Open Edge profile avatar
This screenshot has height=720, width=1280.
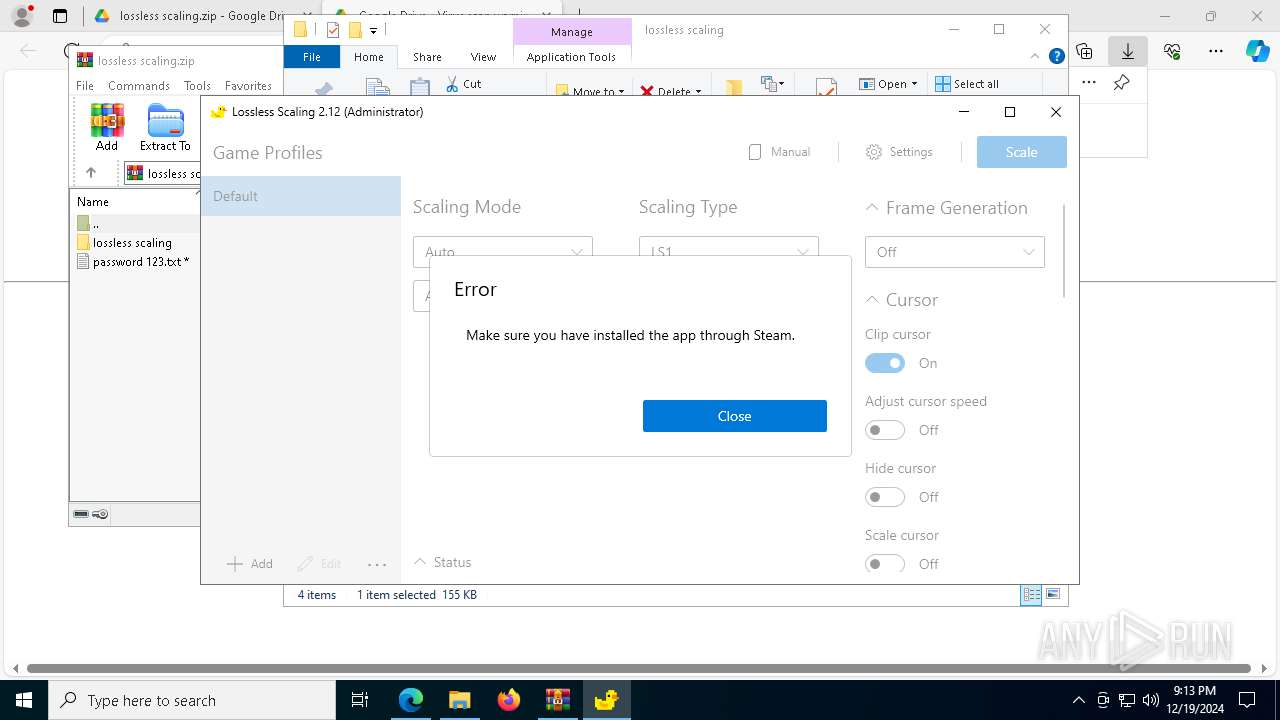coord(22,16)
